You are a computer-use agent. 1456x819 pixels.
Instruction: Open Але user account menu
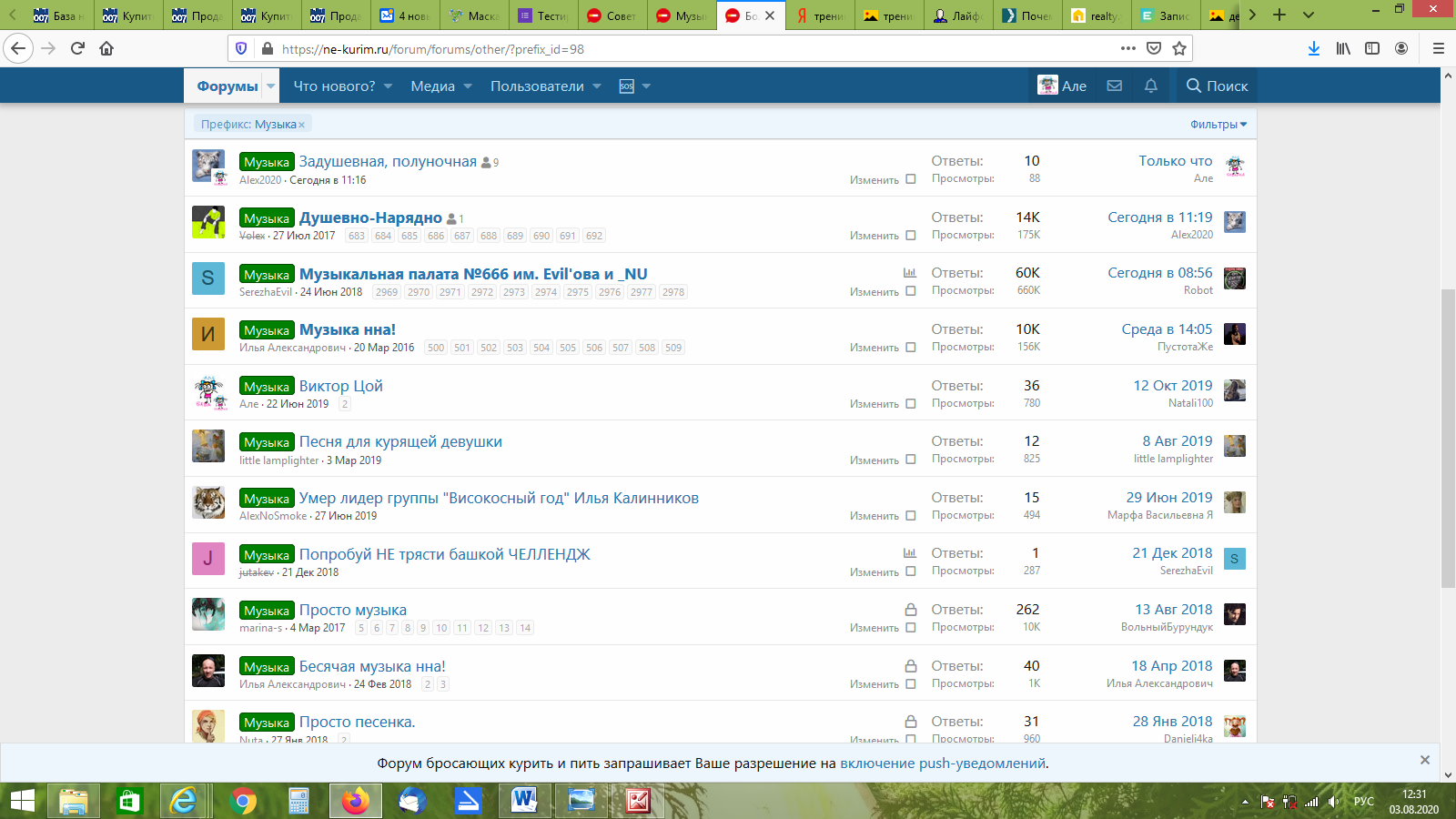click(x=1062, y=86)
